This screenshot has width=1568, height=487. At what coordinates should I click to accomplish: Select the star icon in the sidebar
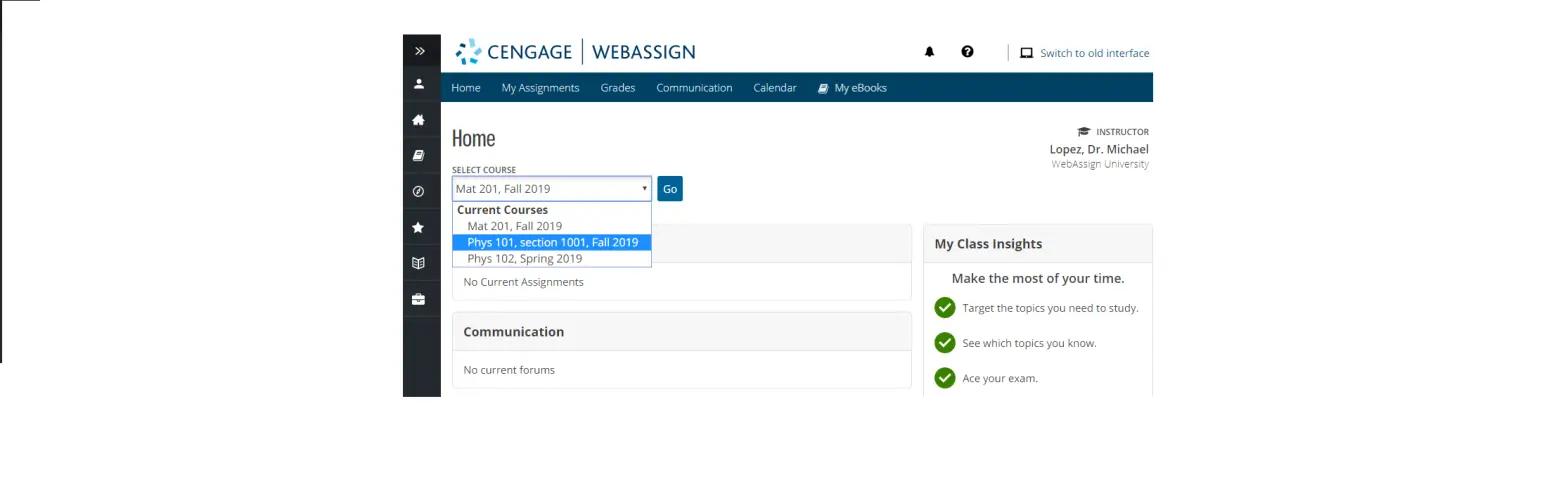click(419, 228)
